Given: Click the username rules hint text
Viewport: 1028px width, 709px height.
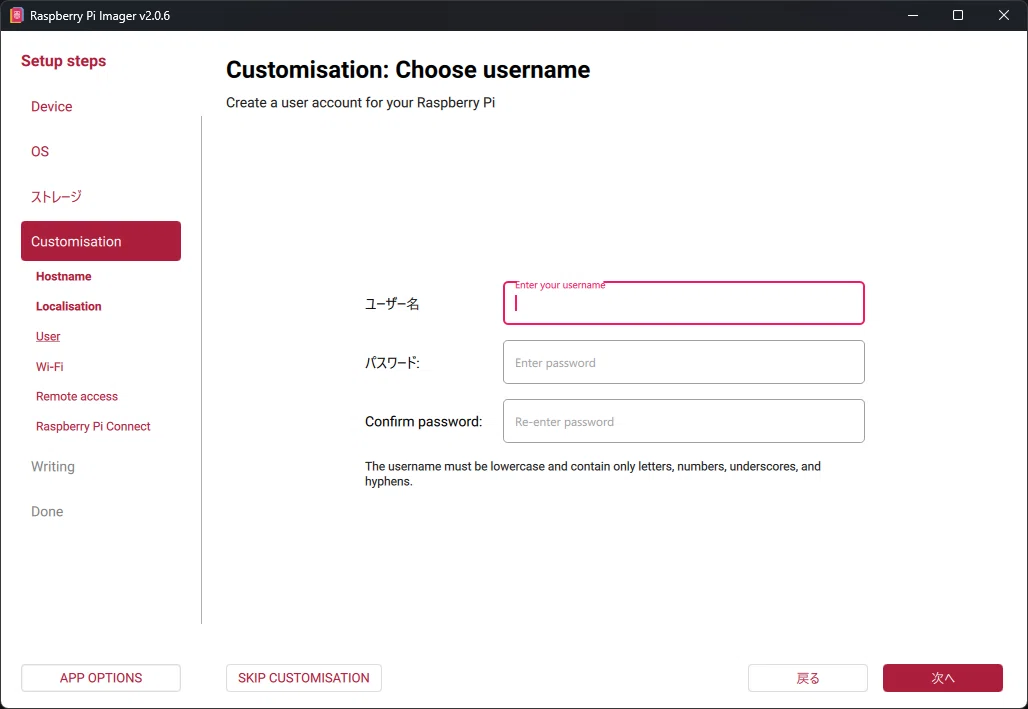Looking at the screenshot, I should [x=593, y=474].
